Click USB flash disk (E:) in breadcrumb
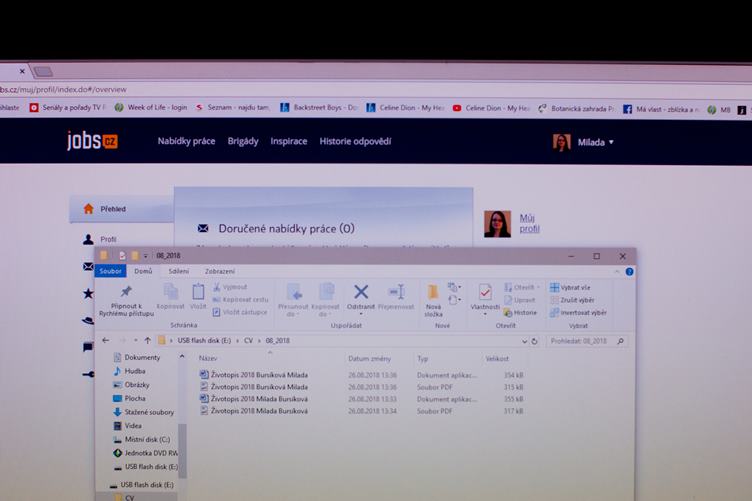Image resolution: width=752 pixels, height=501 pixels. (x=204, y=340)
